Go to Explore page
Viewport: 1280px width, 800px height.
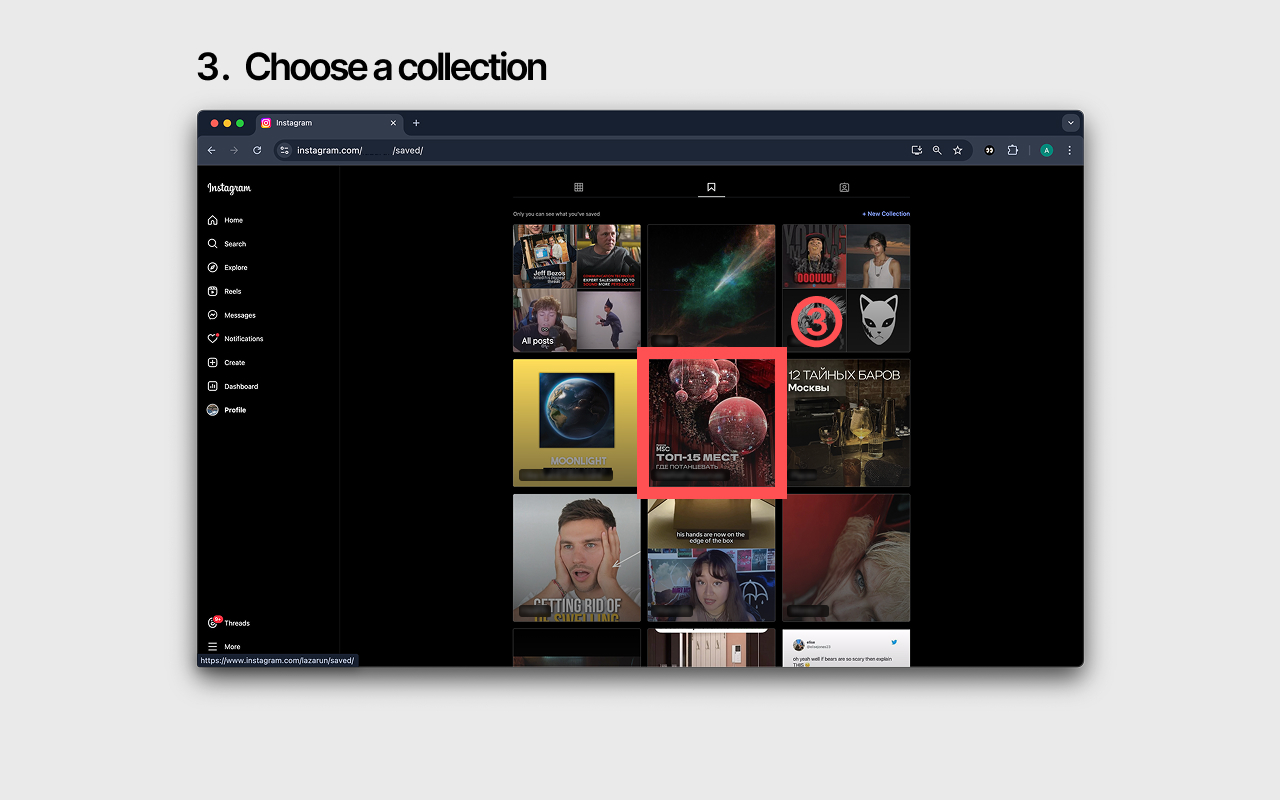[x=227, y=267]
